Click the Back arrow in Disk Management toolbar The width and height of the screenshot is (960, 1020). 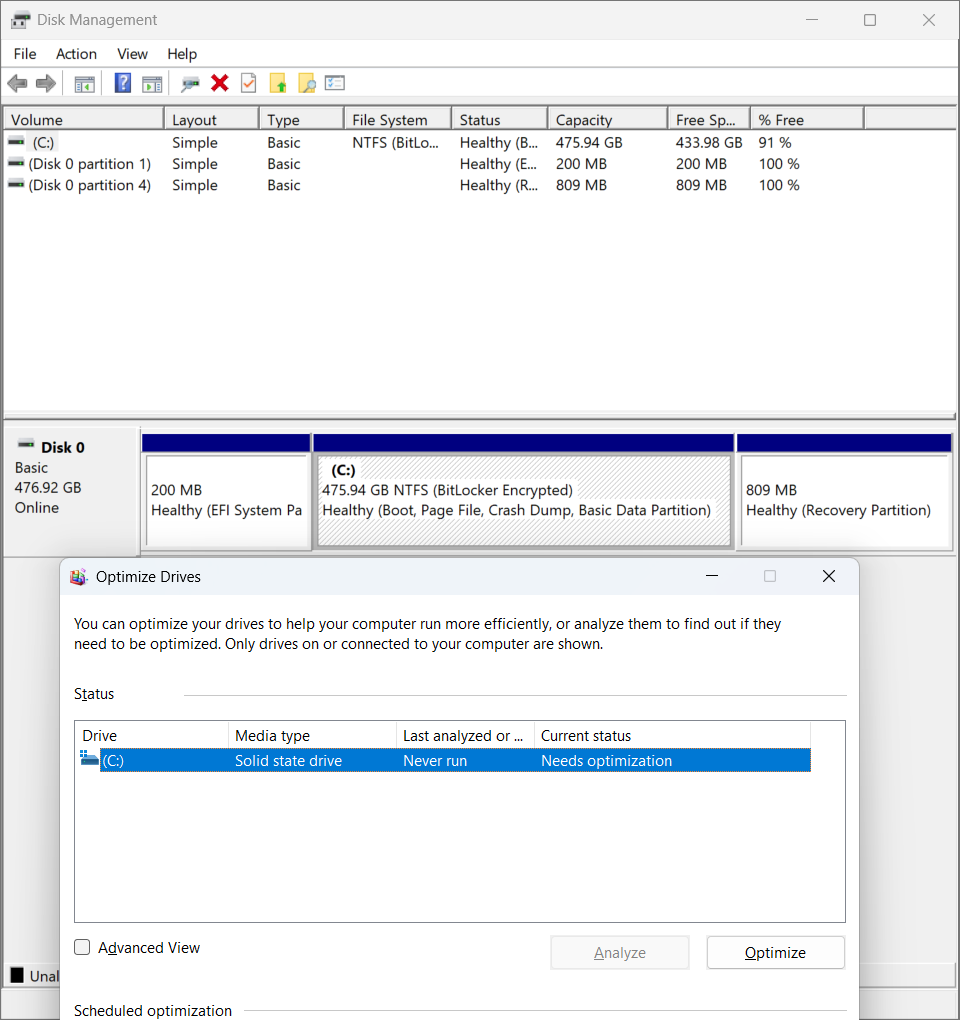pos(17,83)
